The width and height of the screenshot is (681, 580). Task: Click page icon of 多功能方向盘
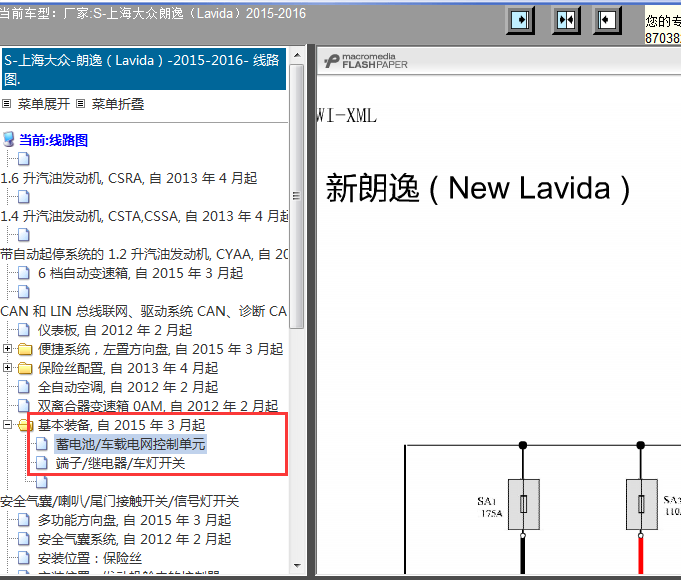pyautogui.click(x=23, y=520)
